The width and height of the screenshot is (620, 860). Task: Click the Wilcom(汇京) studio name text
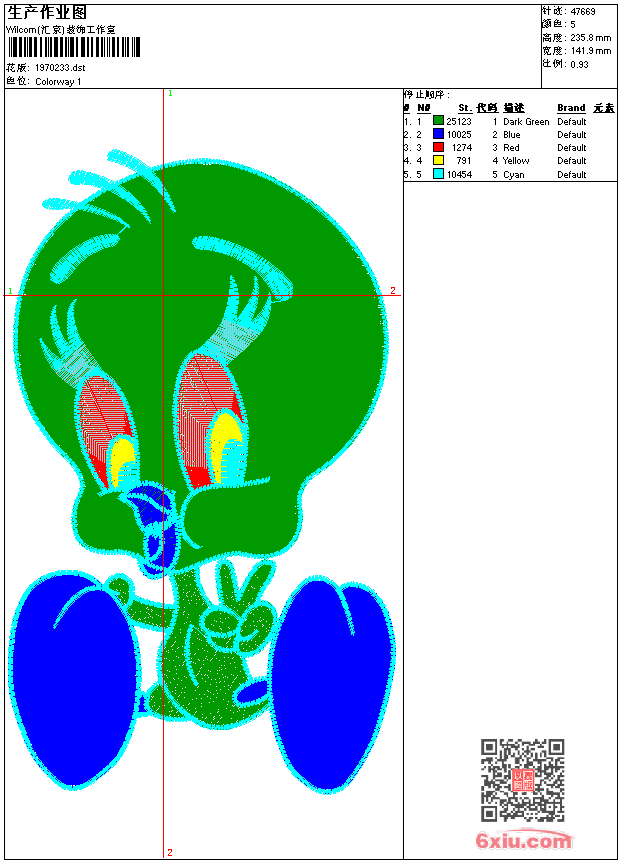pyautogui.click(x=61, y=30)
